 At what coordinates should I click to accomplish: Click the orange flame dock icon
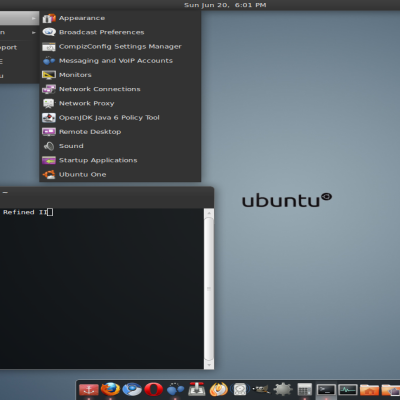(x=218, y=389)
